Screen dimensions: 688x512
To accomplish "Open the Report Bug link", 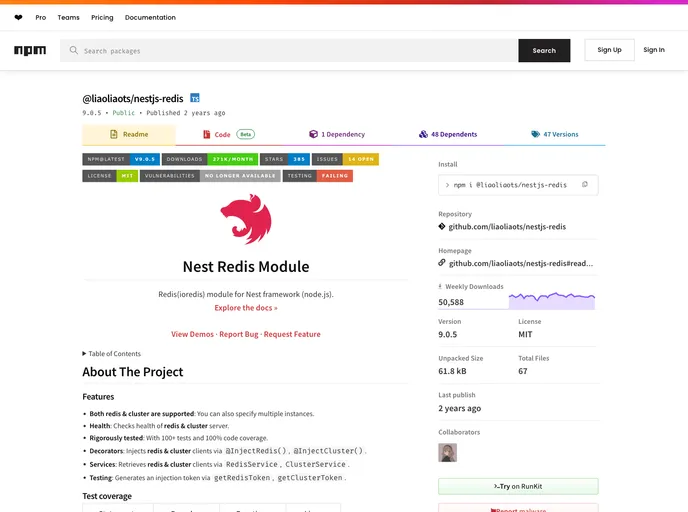I will coord(239,334).
